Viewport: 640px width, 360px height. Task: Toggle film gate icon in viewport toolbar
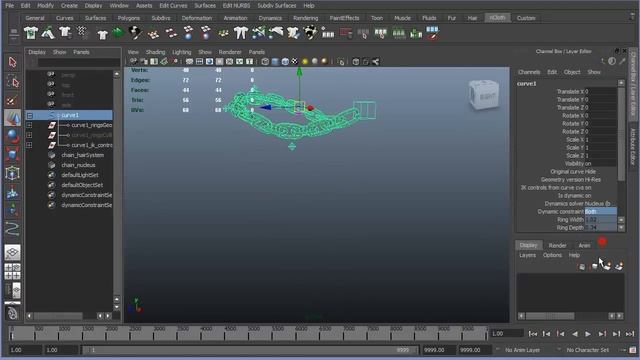[x=199, y=62]
